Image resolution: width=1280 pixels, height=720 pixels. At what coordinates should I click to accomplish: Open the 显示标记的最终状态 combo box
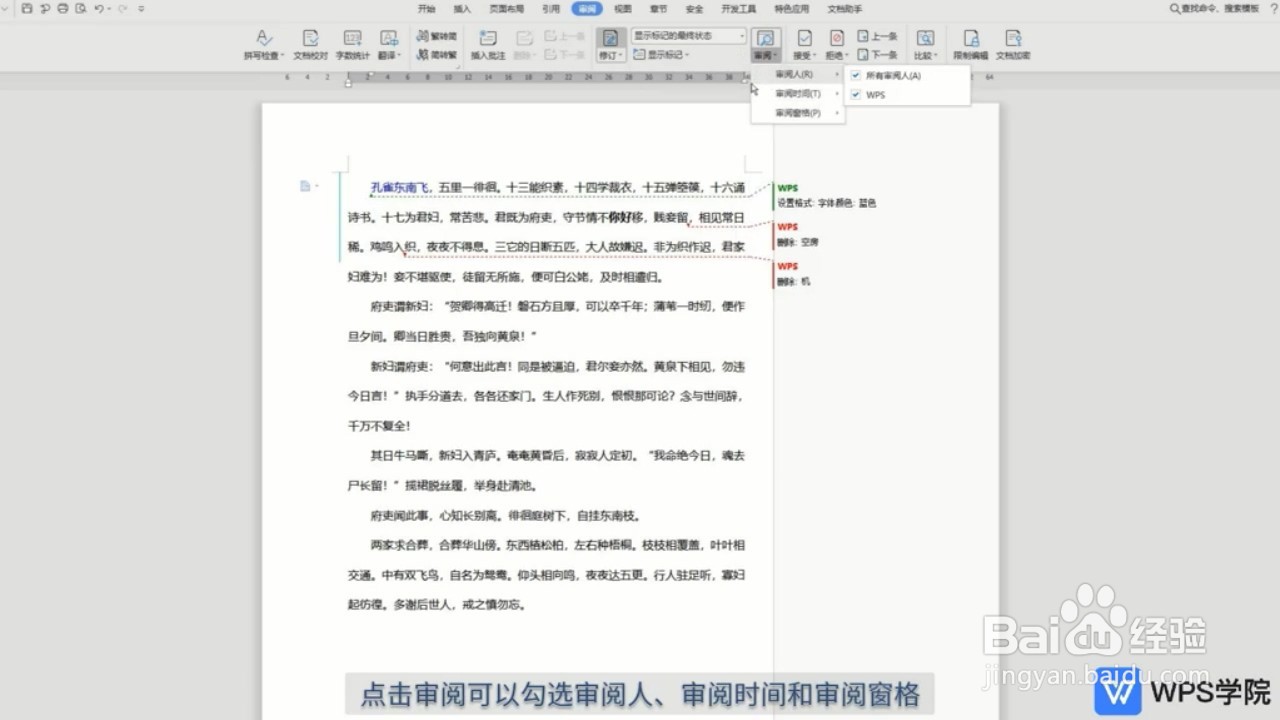689,36
